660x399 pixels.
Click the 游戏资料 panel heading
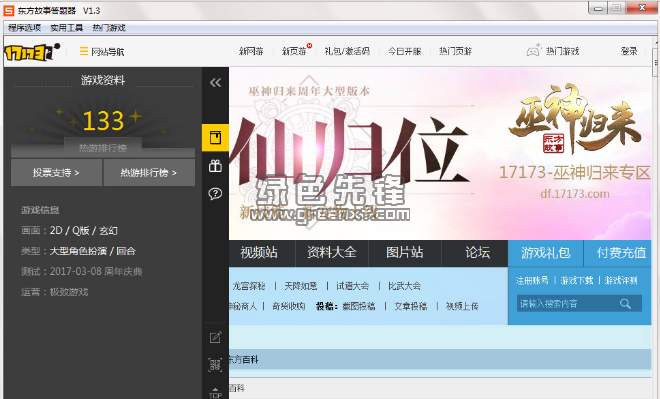[x=103, y=80]
